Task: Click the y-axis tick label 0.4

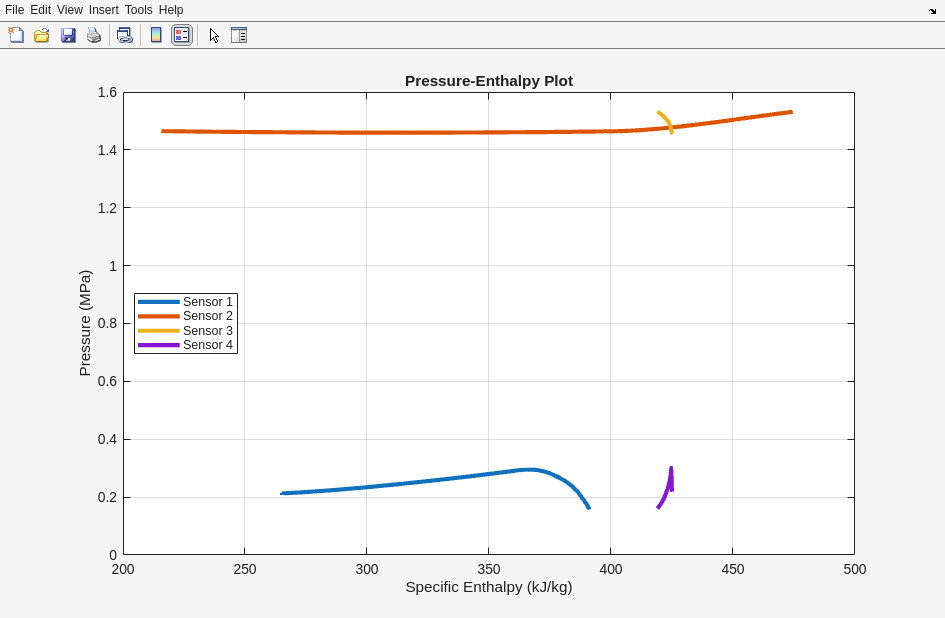Action: coord(107,439)
